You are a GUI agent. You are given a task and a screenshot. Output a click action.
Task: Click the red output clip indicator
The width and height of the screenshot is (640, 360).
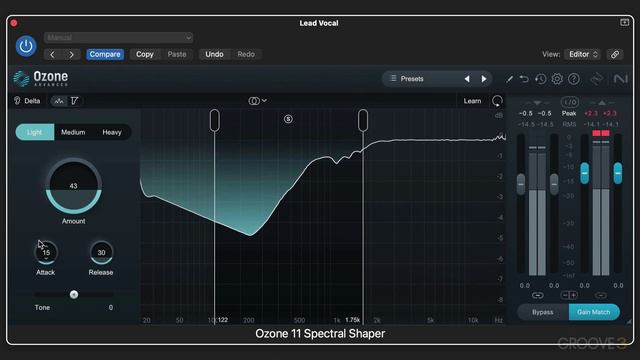pos(601,133)
